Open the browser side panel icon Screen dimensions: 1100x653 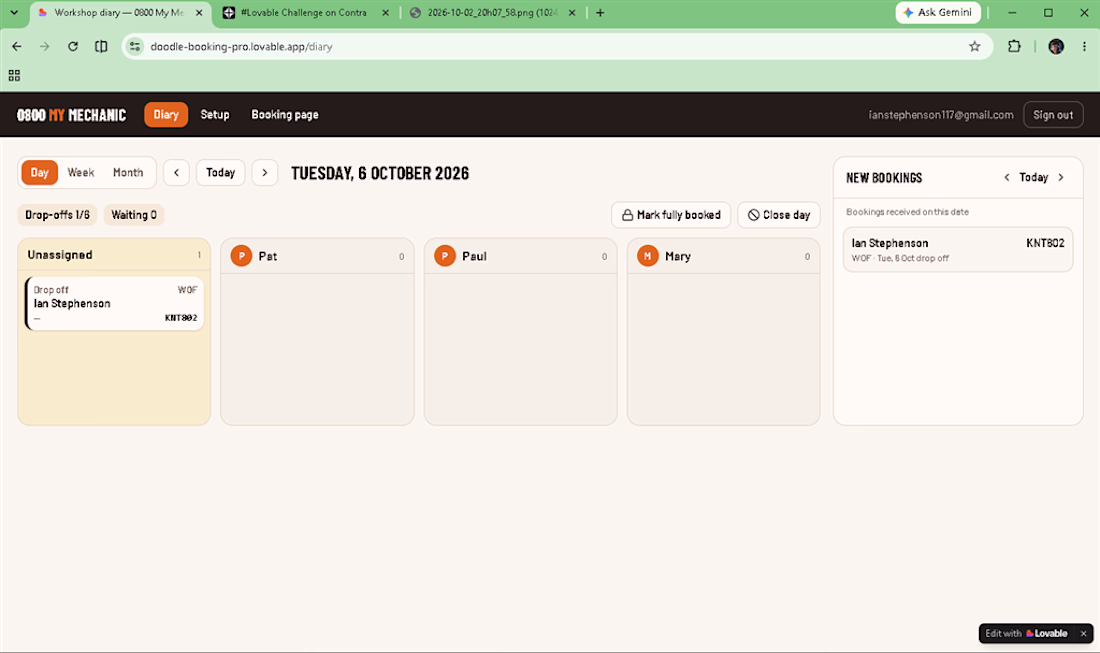tap(101, 46)
